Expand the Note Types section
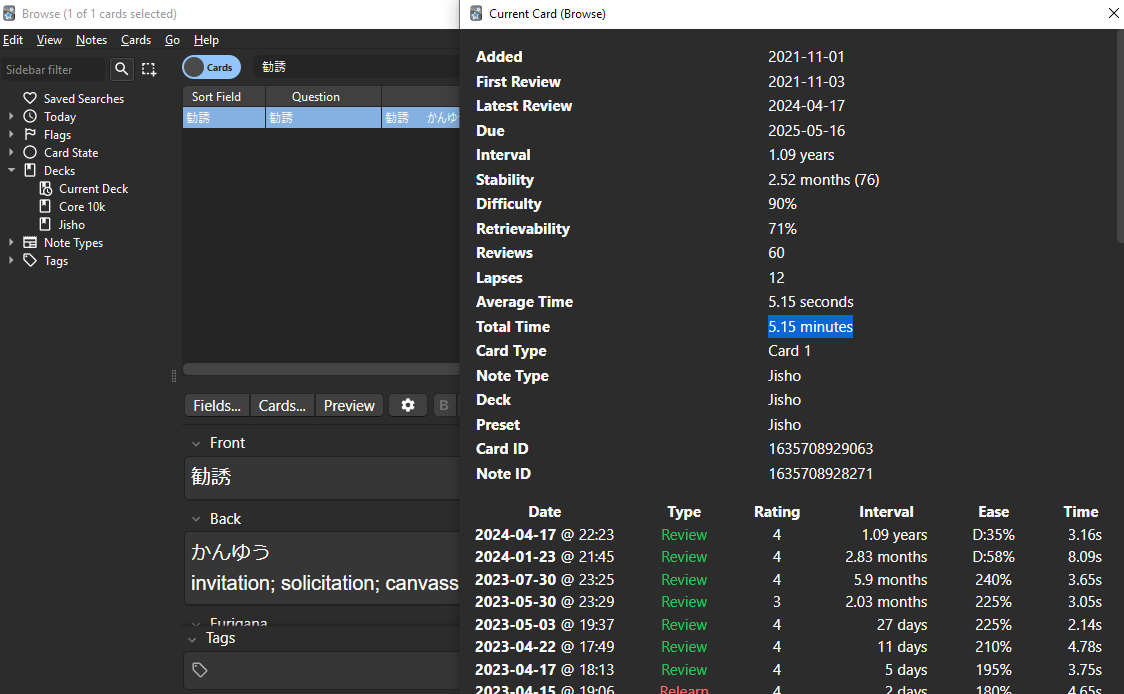This screenshot has height=694, width=1124. (11, 242)
